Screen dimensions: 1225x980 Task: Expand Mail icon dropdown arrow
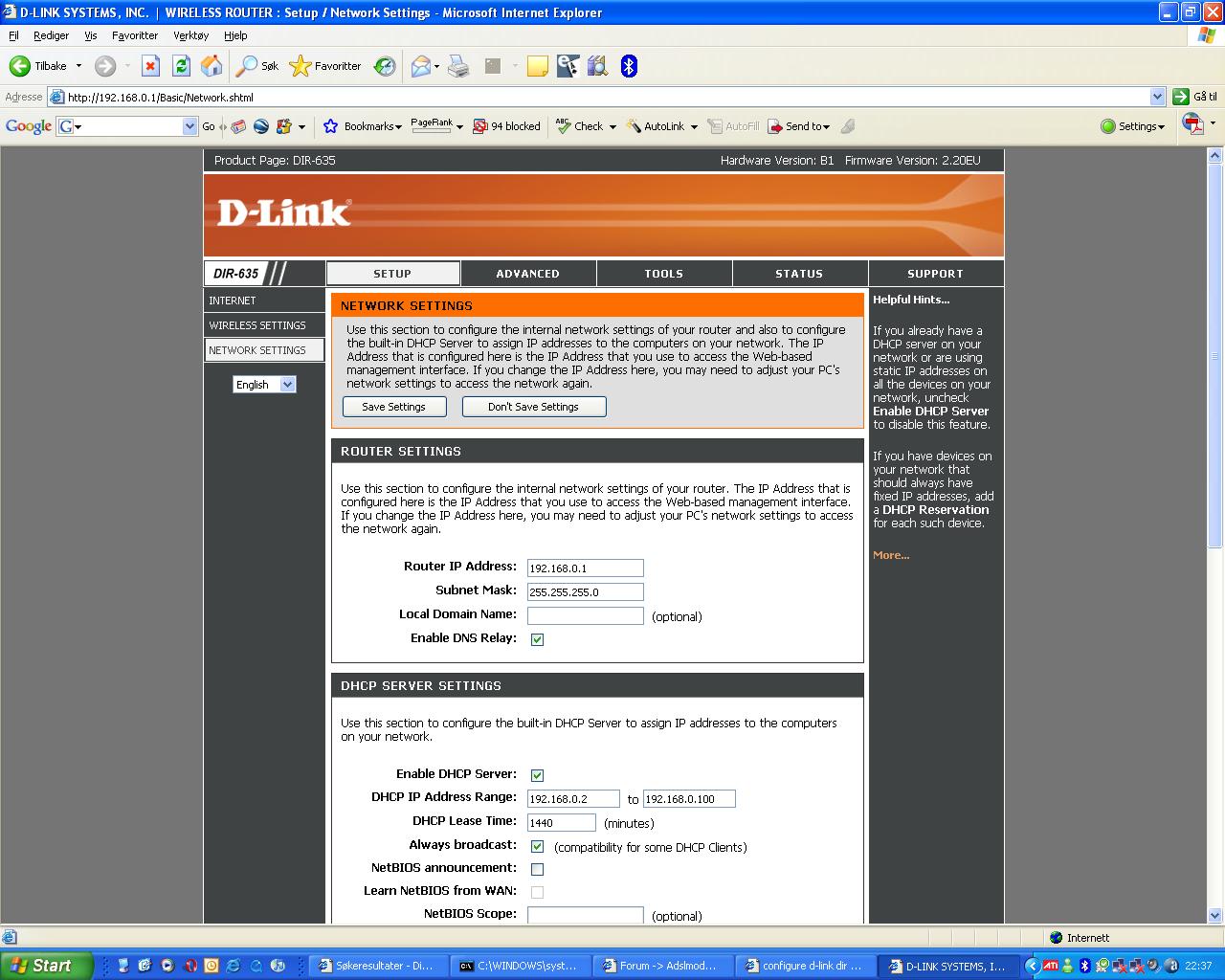(436, 66)
